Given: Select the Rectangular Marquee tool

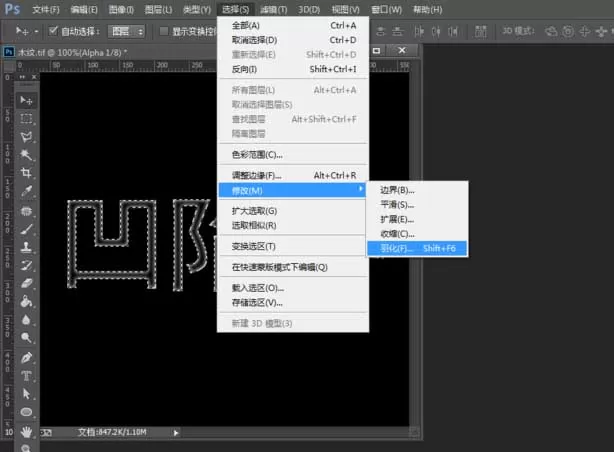Looking at the screenshot, I should point(26,118).
